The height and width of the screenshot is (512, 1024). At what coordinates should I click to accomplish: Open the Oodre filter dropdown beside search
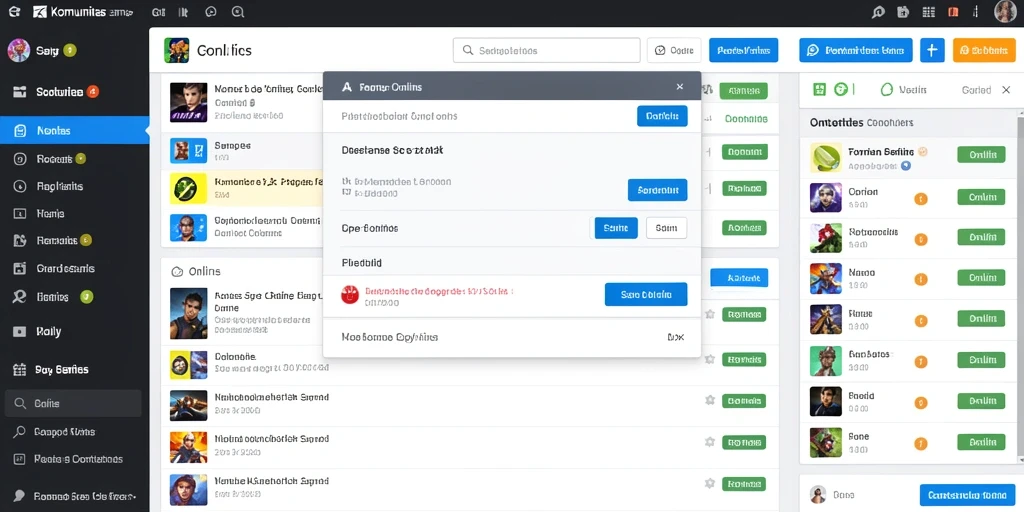[674, 50]
